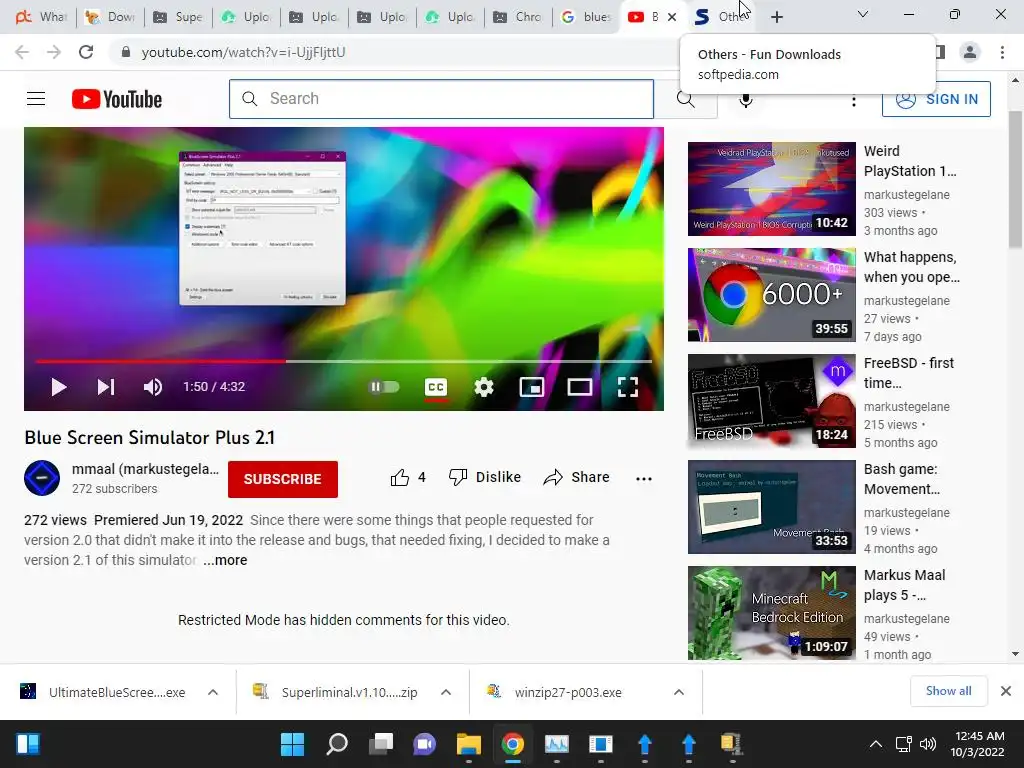1024x768 pixels.
Task: Open Chrome profile avatar menu
Action: tap(970, 52)
